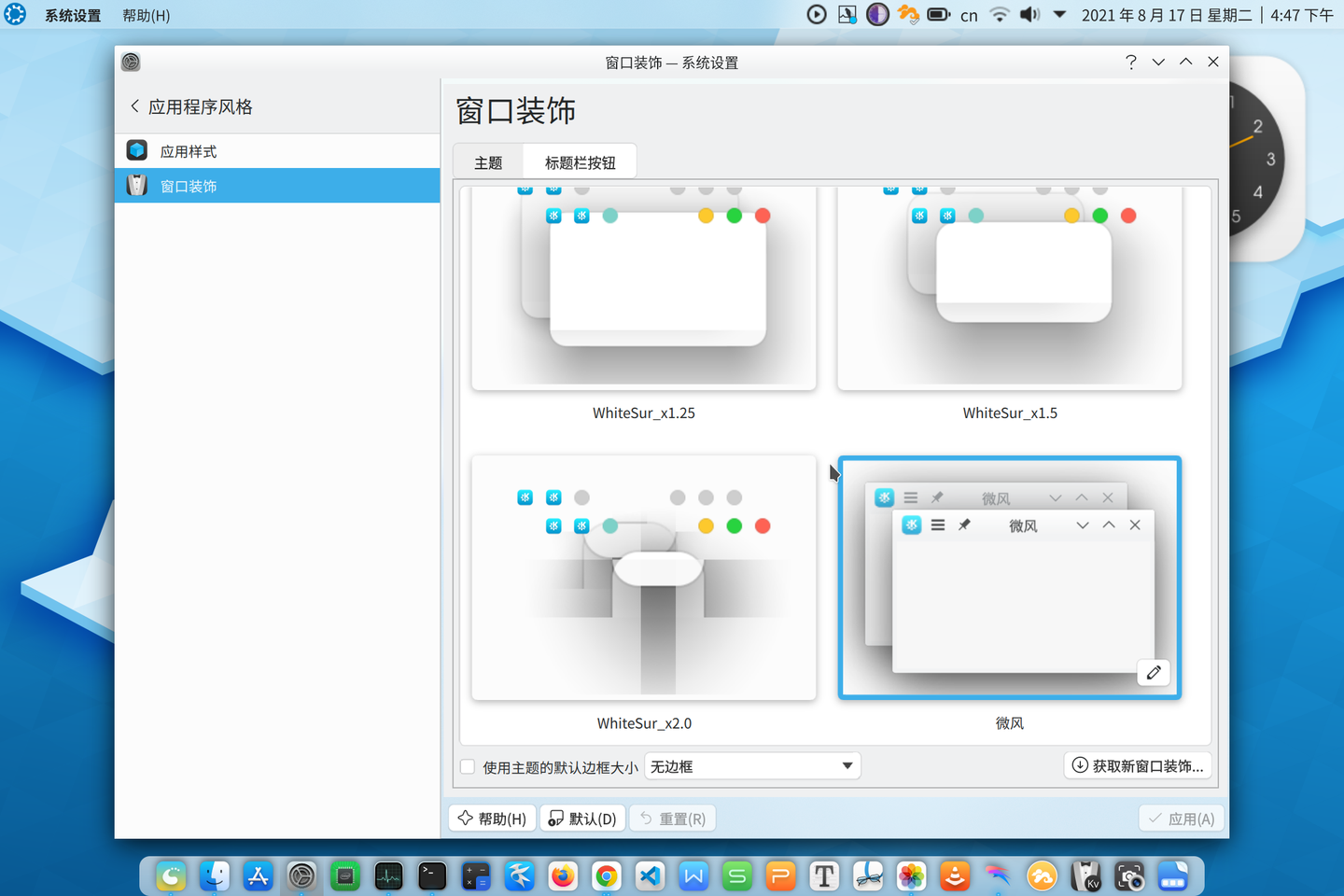Open the App Store icon in the dock
This screenshot has width=1344, height=896.
point(258,875)
